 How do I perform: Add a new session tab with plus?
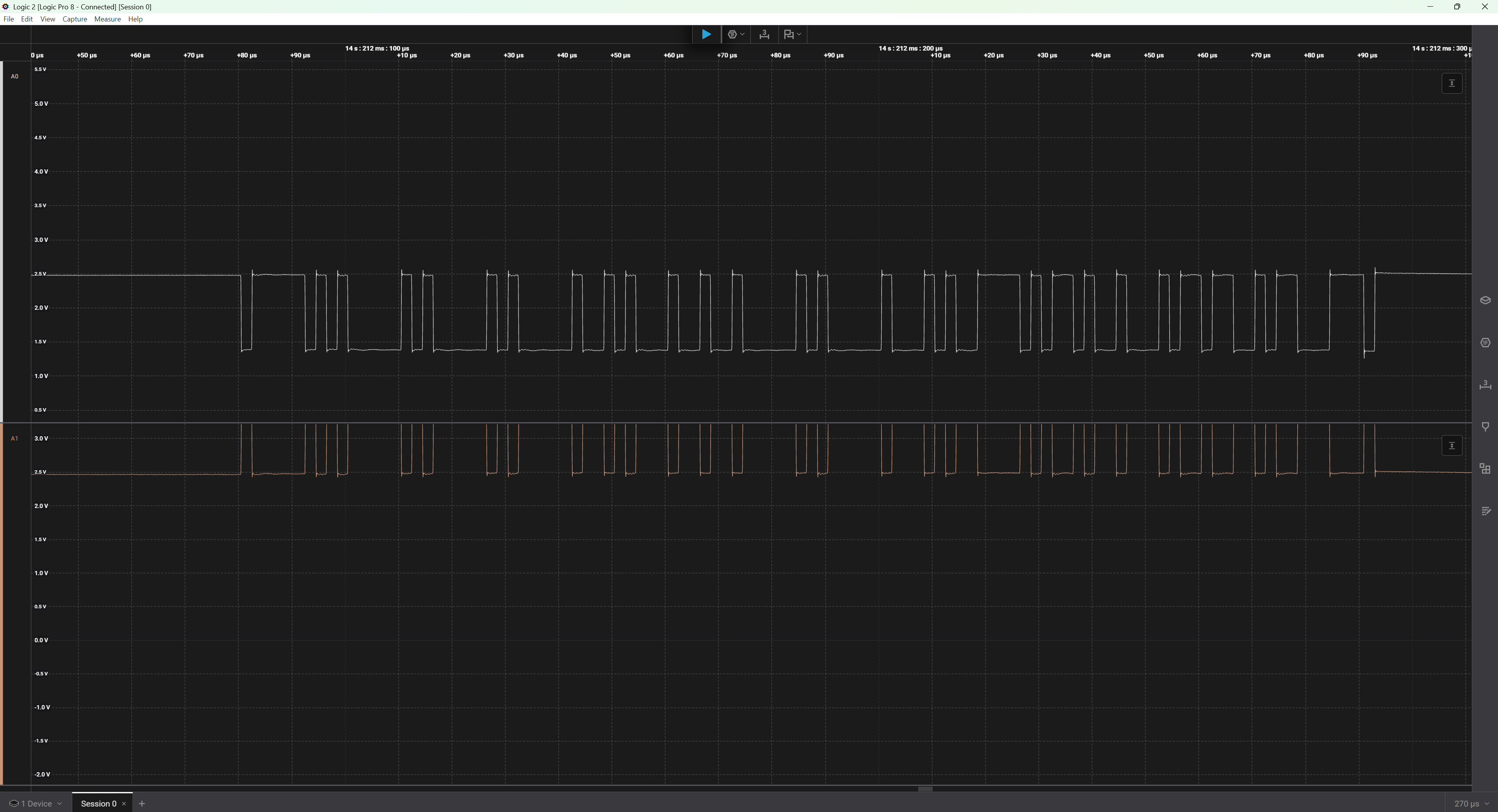142,804
